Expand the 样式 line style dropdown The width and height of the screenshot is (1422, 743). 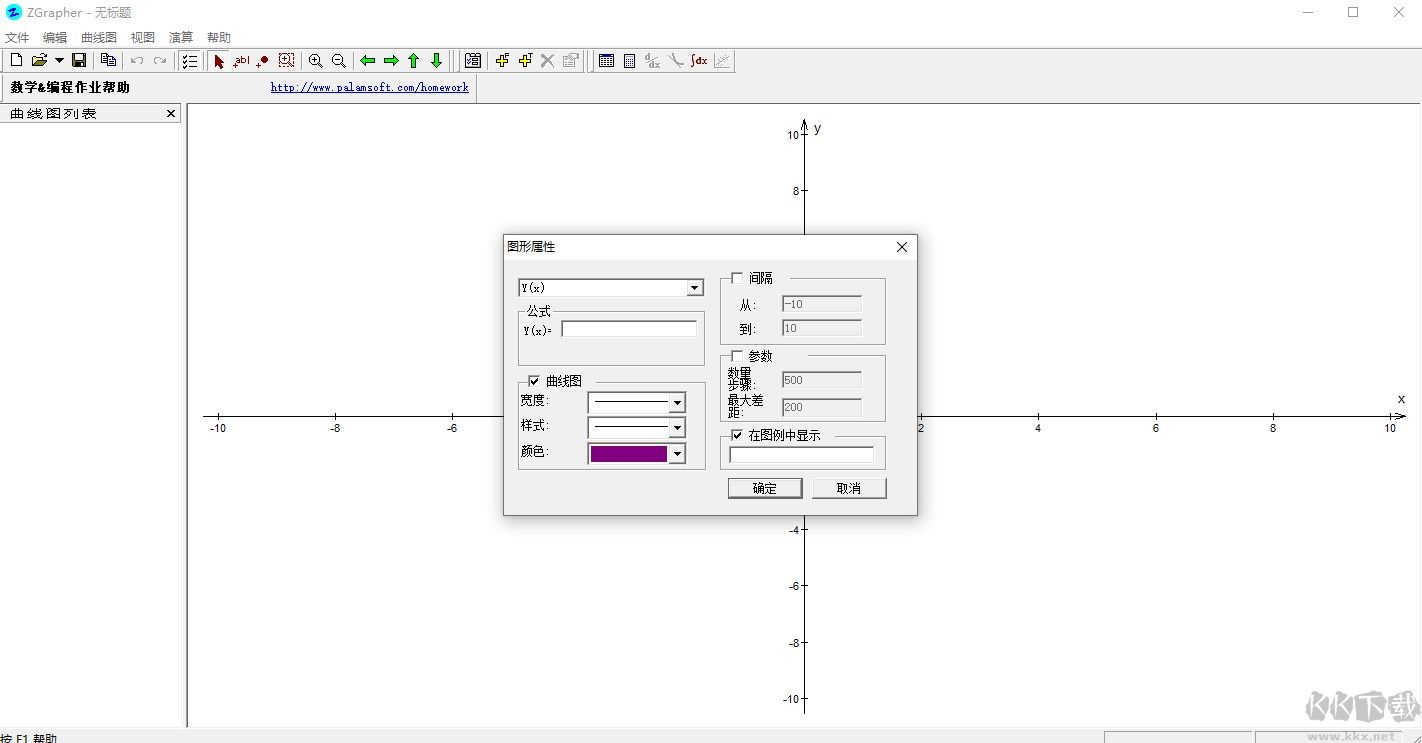(x=677, y=428)
